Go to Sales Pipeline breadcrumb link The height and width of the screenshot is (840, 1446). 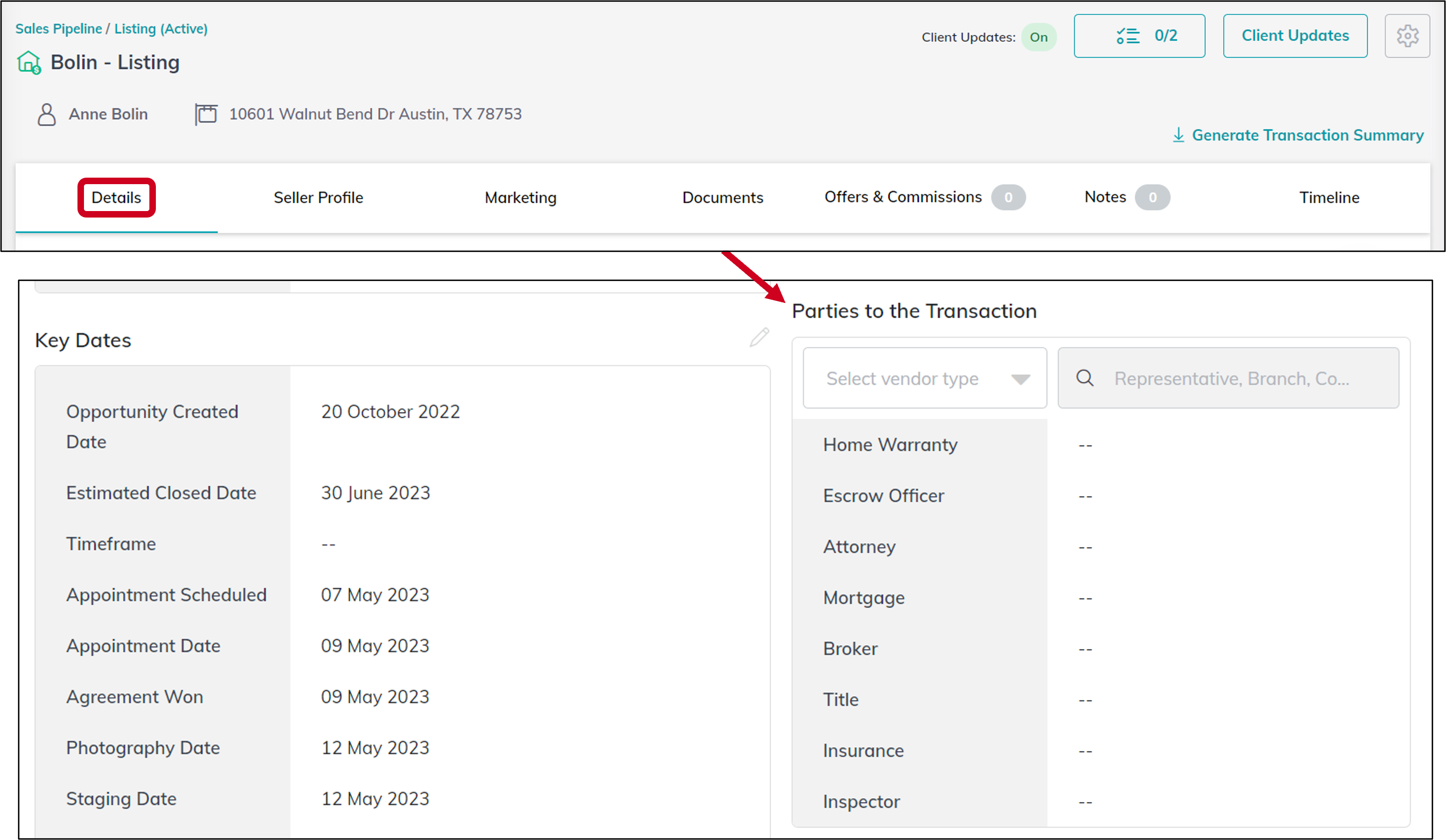(58, 29)
